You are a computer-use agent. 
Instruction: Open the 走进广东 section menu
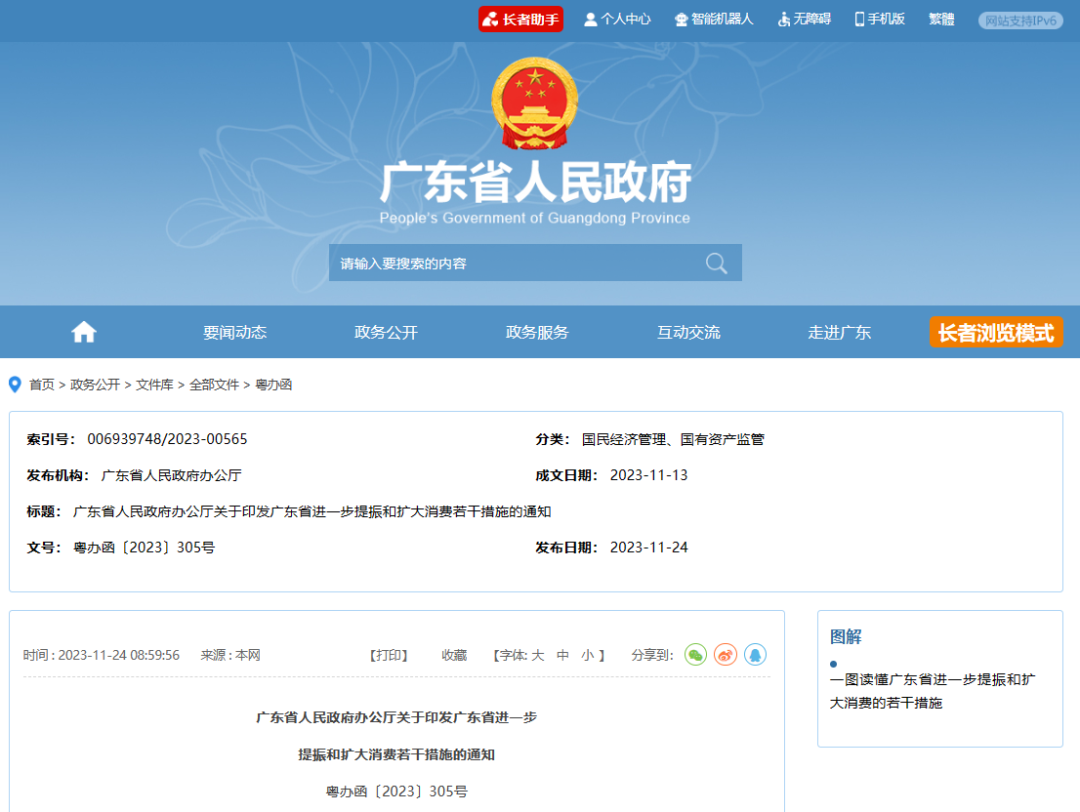tap(840, 331)
